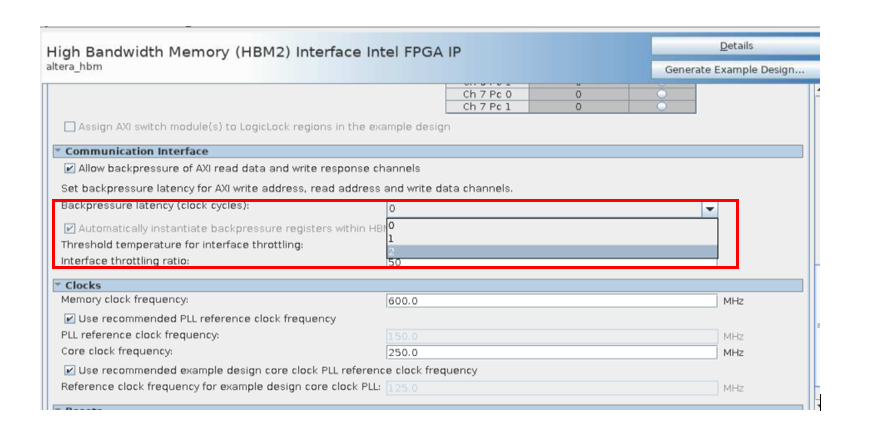Image resolution: width=869 pixels, height=445 pixels.
Task: Click the Details button
Action: pyautogui.click(x=735, y=46)
